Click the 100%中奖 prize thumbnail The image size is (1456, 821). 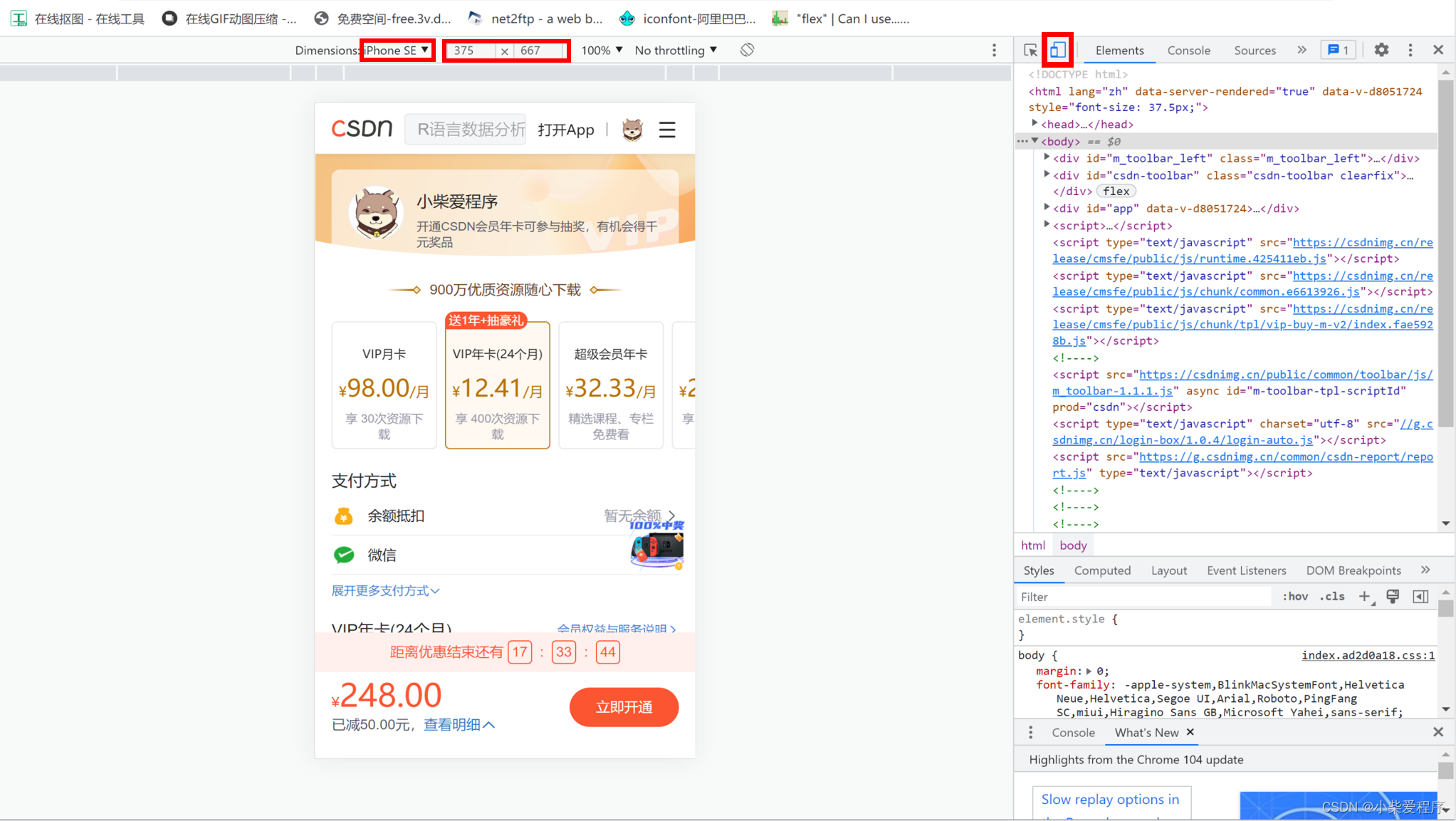click(657, 545)
